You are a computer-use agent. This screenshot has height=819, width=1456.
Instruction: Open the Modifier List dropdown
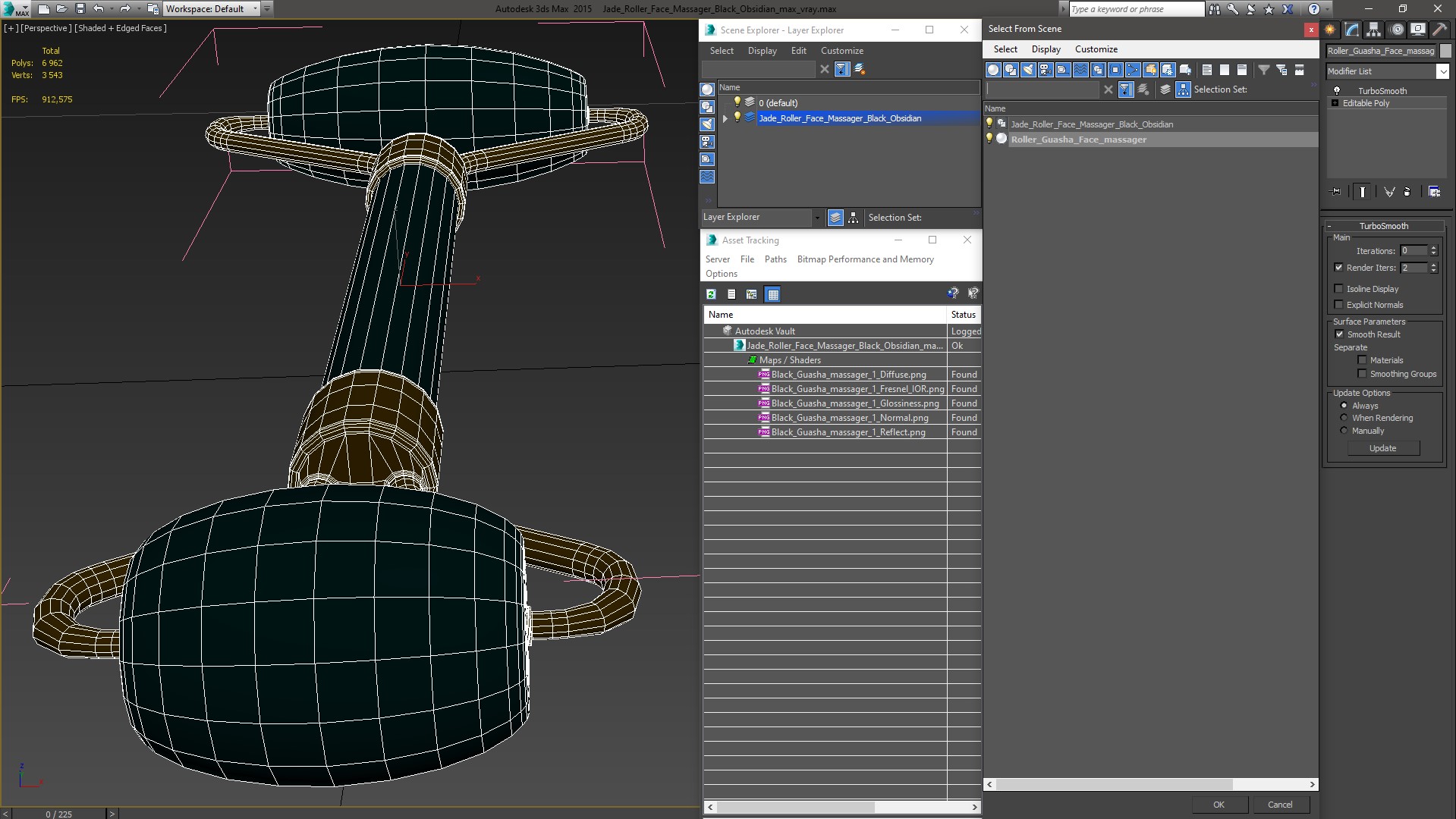click(x=1442, y=71)
